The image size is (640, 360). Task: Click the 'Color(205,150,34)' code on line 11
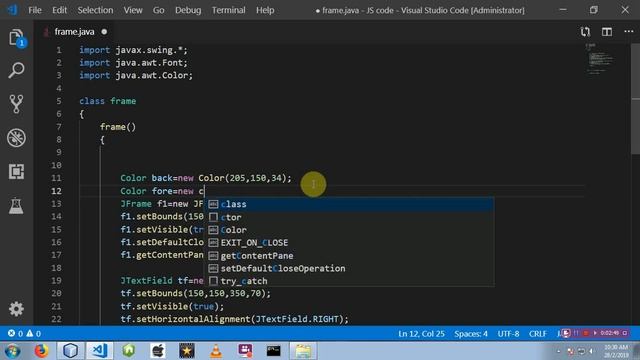[242, 178]
